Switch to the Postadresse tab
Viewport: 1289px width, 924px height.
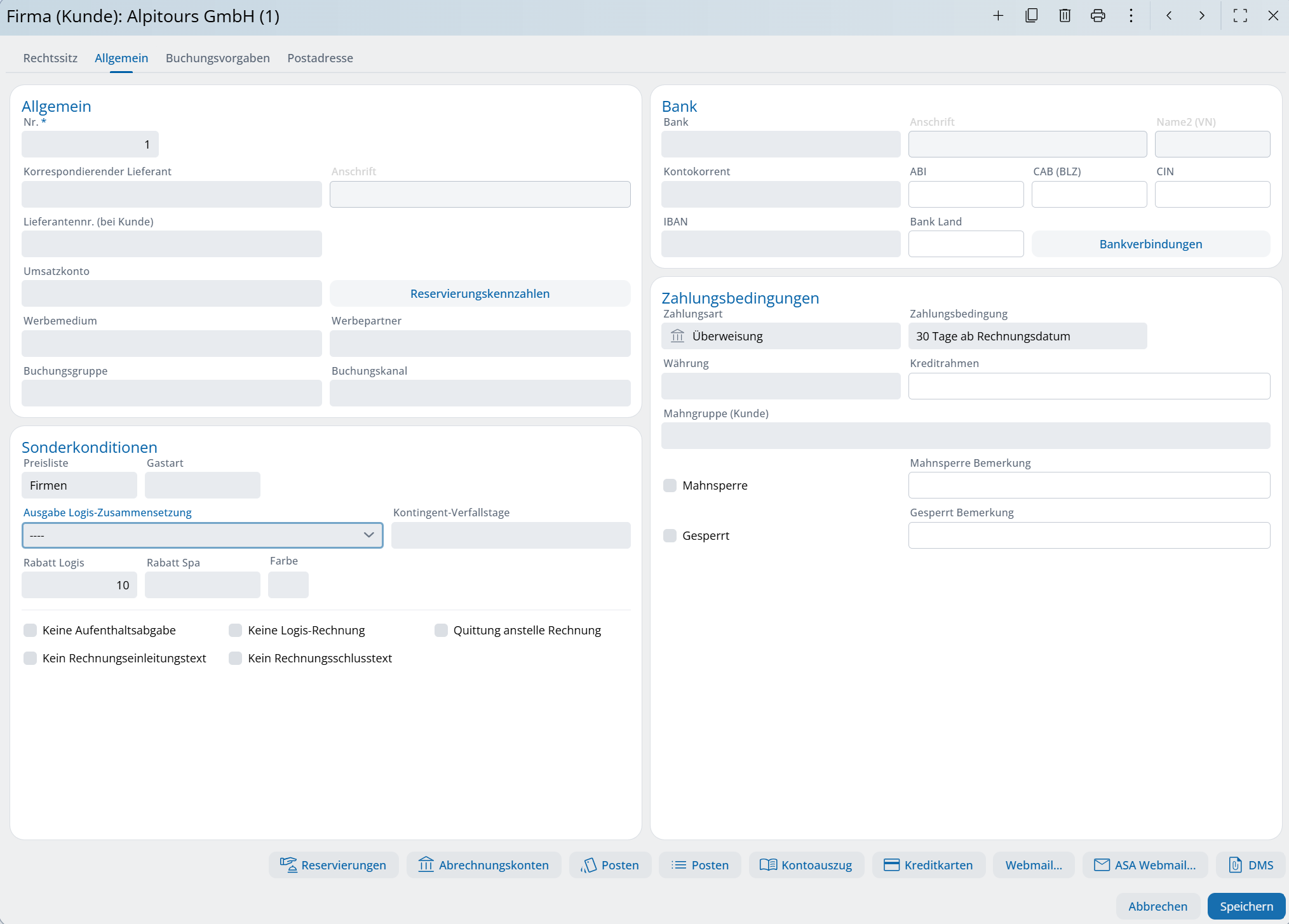[x=320, y=58]
